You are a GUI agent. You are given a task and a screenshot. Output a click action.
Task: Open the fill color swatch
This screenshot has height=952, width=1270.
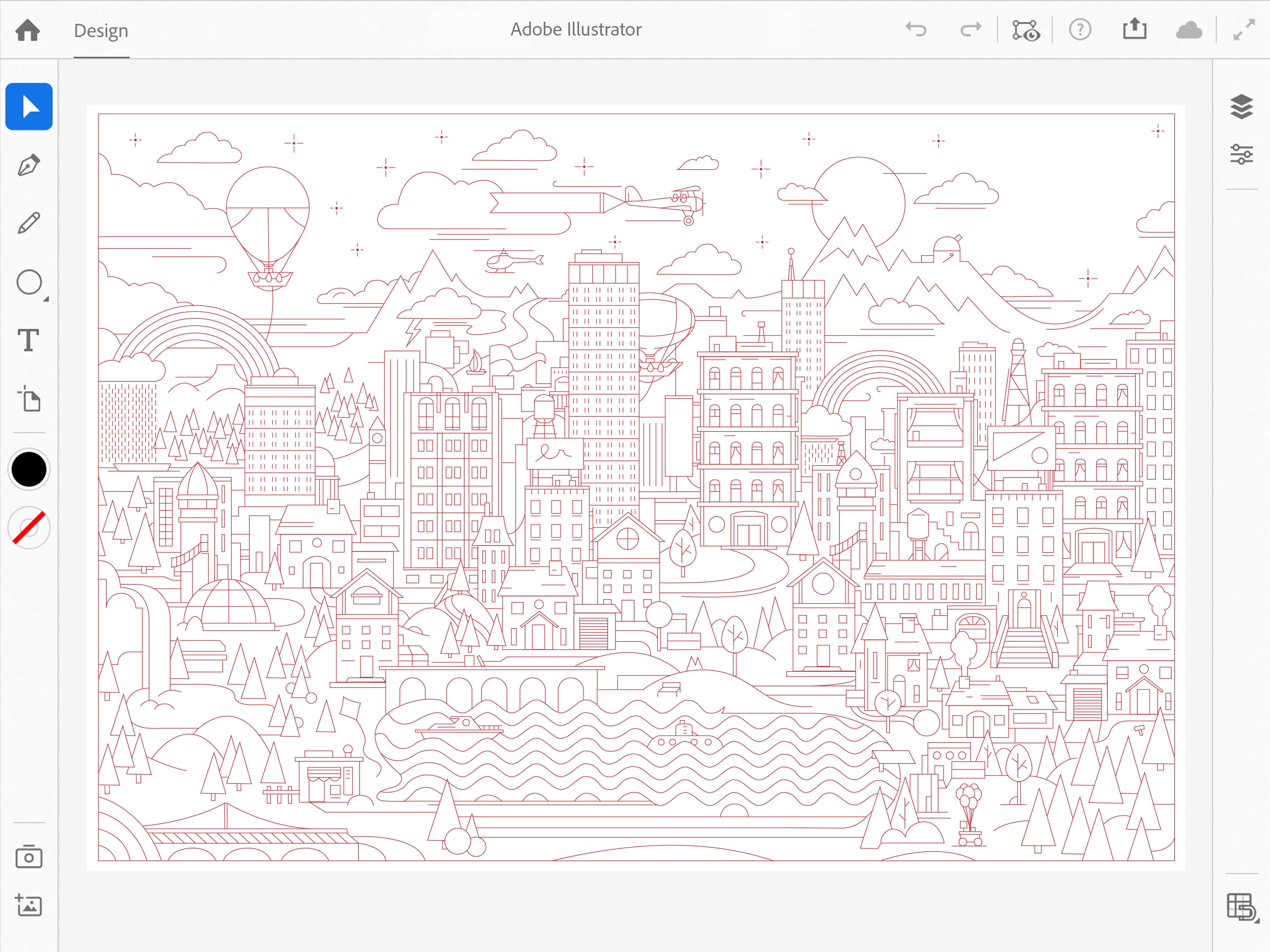click(29, 469)
